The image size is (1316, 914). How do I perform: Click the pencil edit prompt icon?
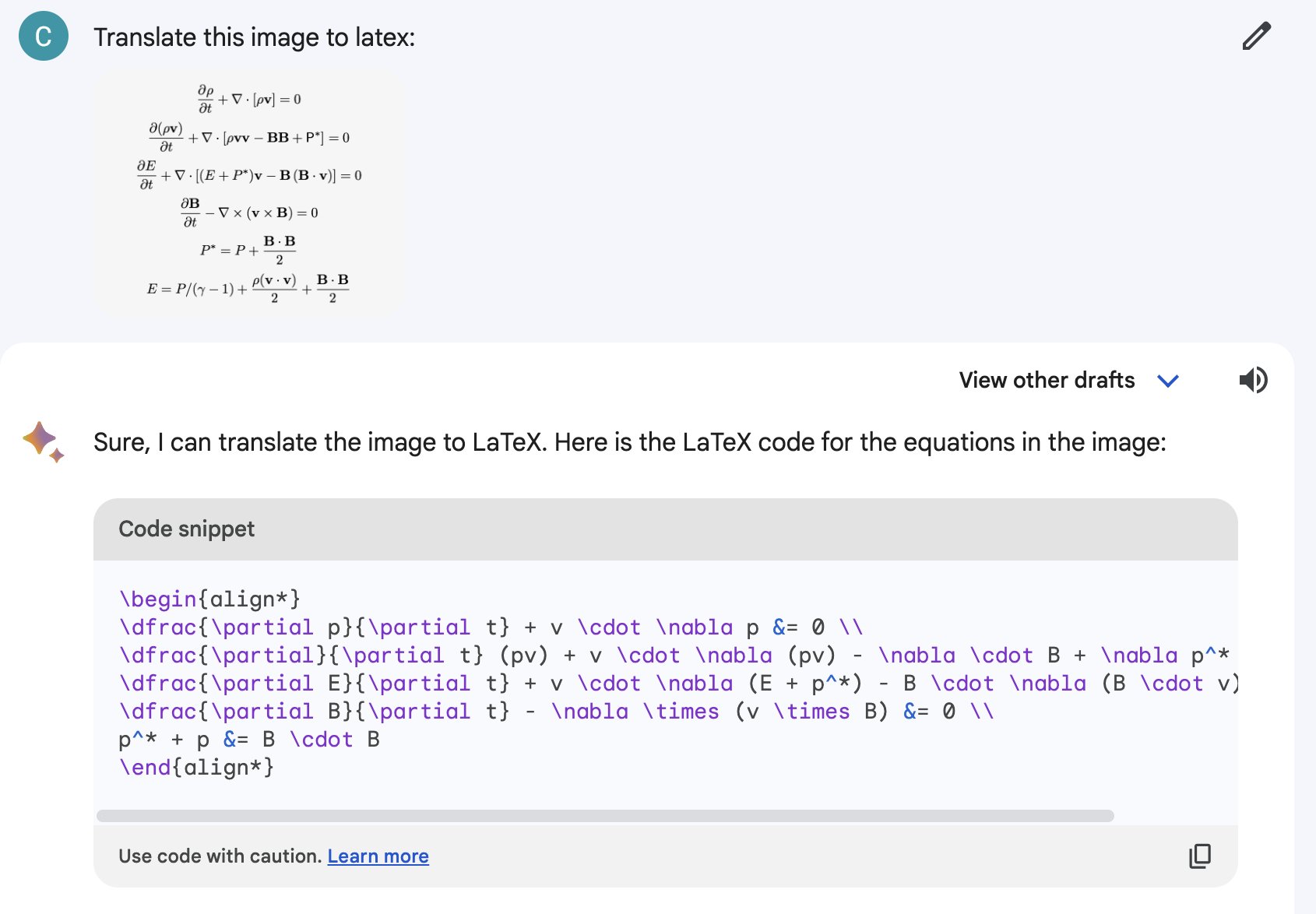pyautogui.click(x=1256, y=37)
